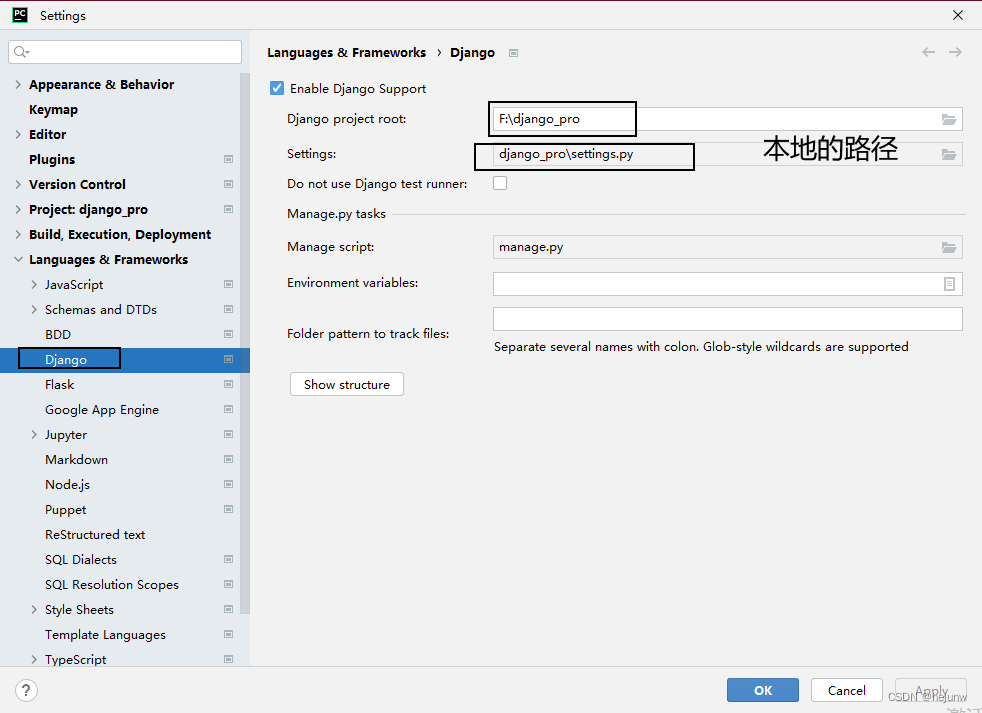
Task: Browse for Django Settings file
Action: [x=949, y=154]
